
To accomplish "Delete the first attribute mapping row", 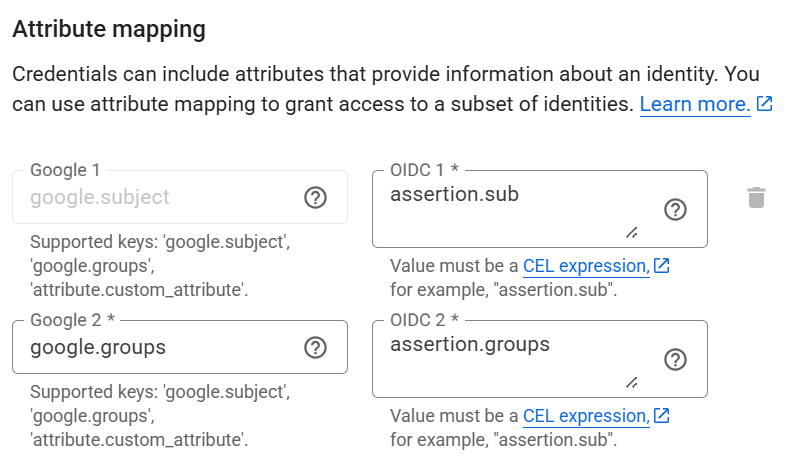I will (756, 197).
